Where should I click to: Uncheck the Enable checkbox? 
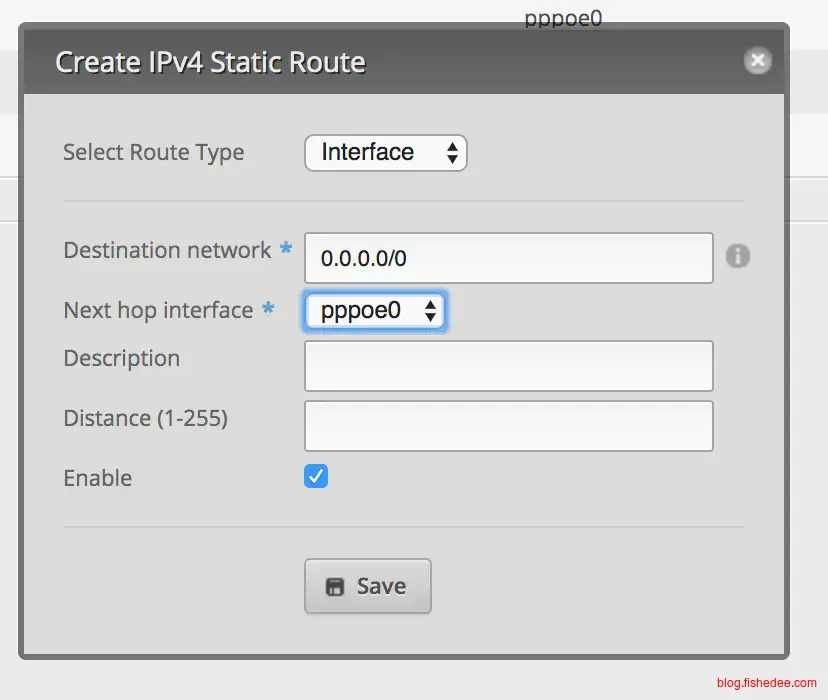(x=316, y=477)
